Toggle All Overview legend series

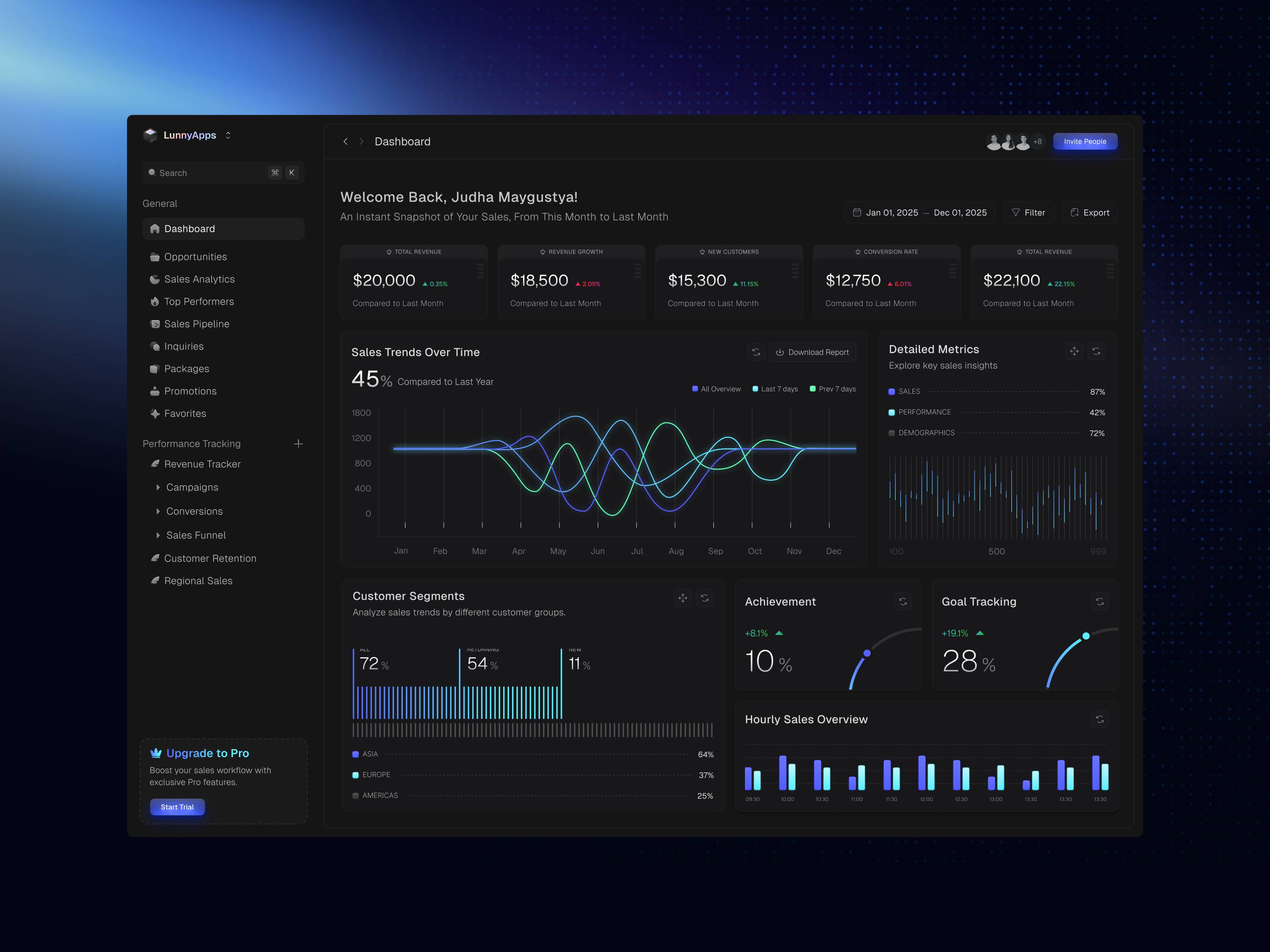[716, 389]
